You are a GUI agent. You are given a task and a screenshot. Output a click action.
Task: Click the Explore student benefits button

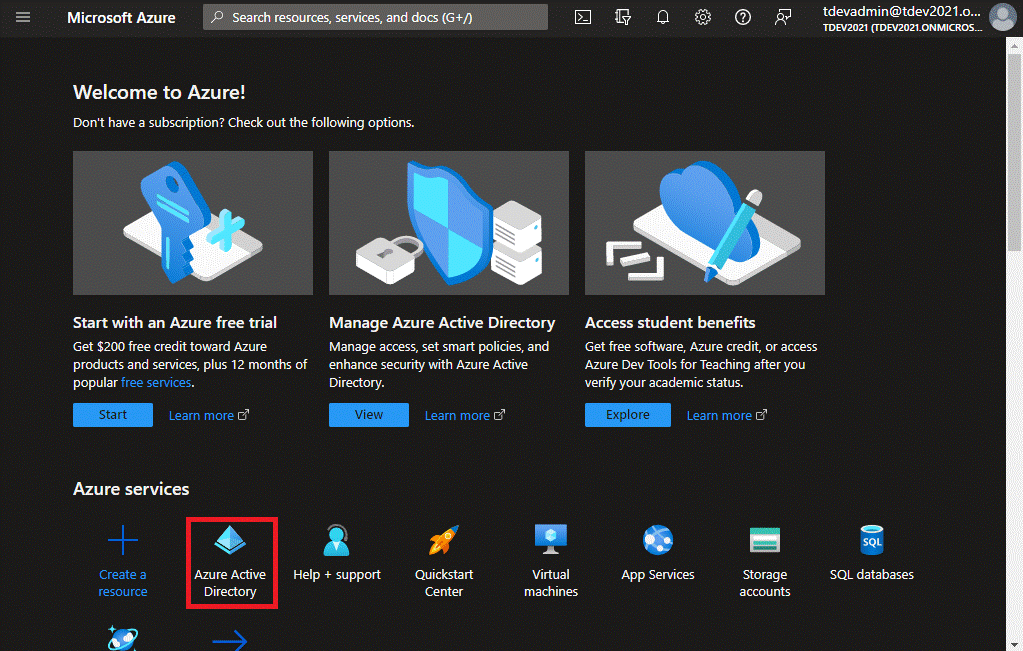tap(628, 415)
